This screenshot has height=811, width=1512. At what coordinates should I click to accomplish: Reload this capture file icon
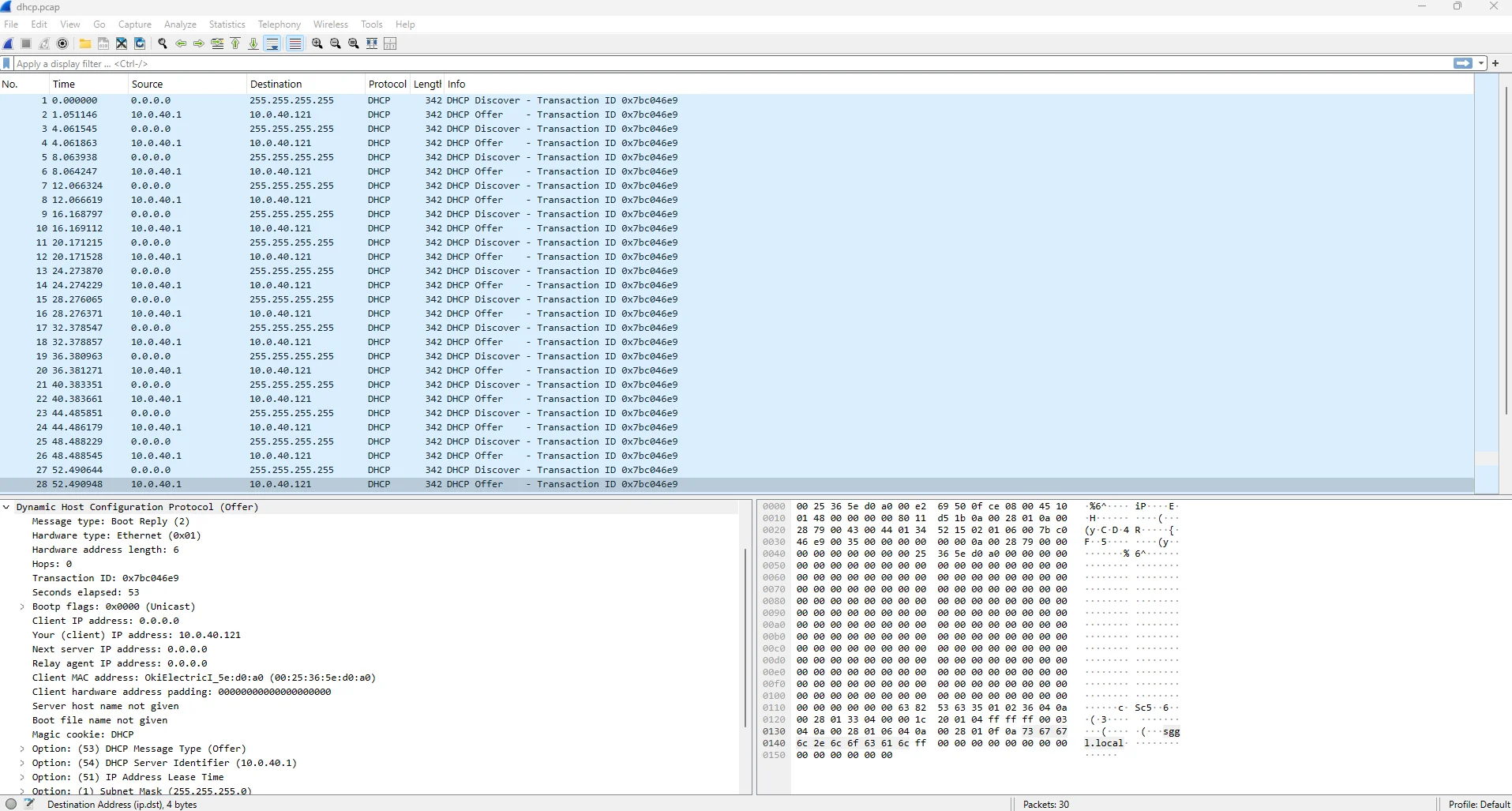click(140, 43)
